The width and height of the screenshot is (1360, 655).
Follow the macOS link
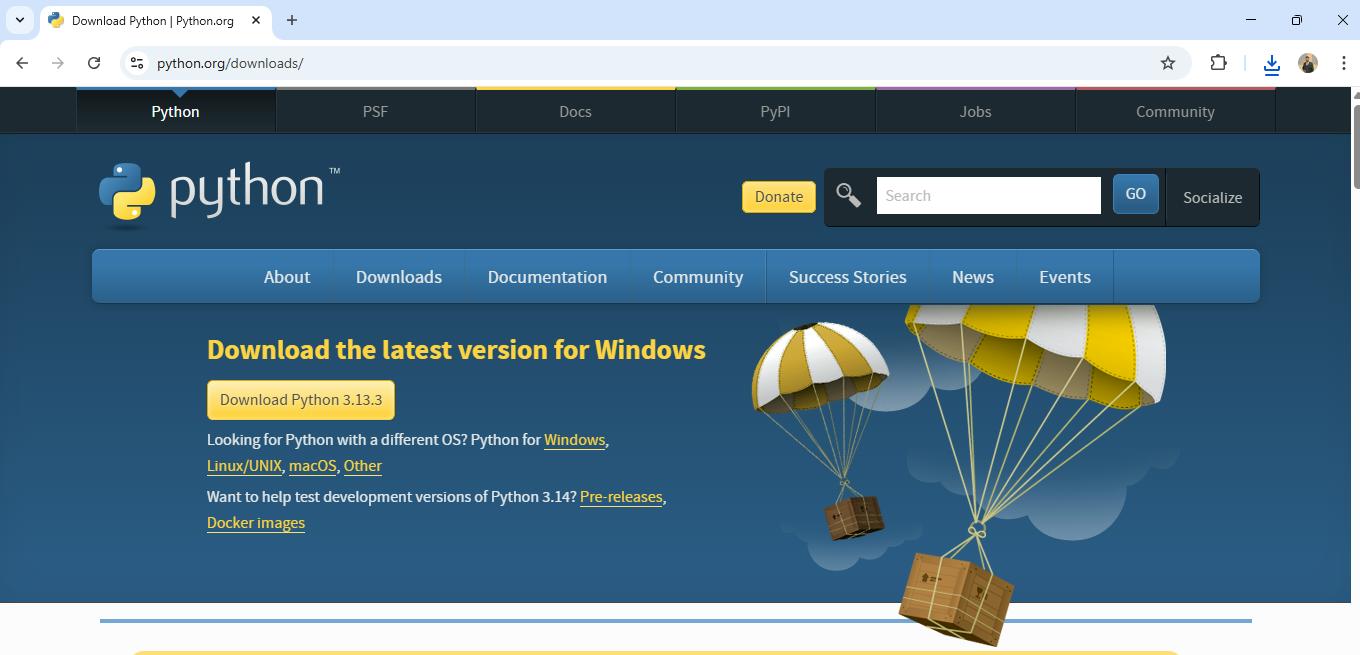click(312, 466)
